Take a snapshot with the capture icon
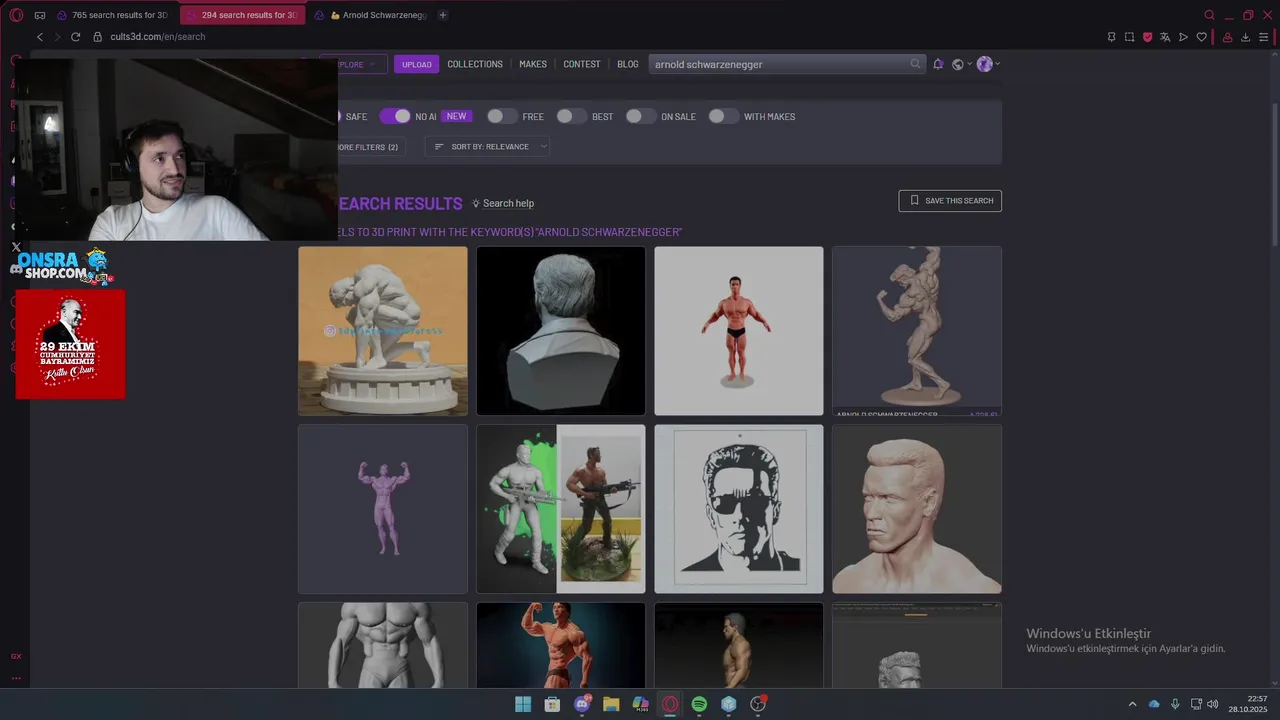Viewport: 1280px width, 720px height. tap(1129, 37)
